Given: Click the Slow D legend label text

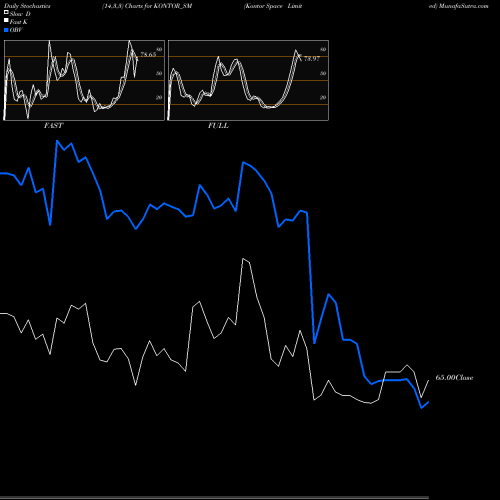Looking at the screenshot, I should (20, 14).
